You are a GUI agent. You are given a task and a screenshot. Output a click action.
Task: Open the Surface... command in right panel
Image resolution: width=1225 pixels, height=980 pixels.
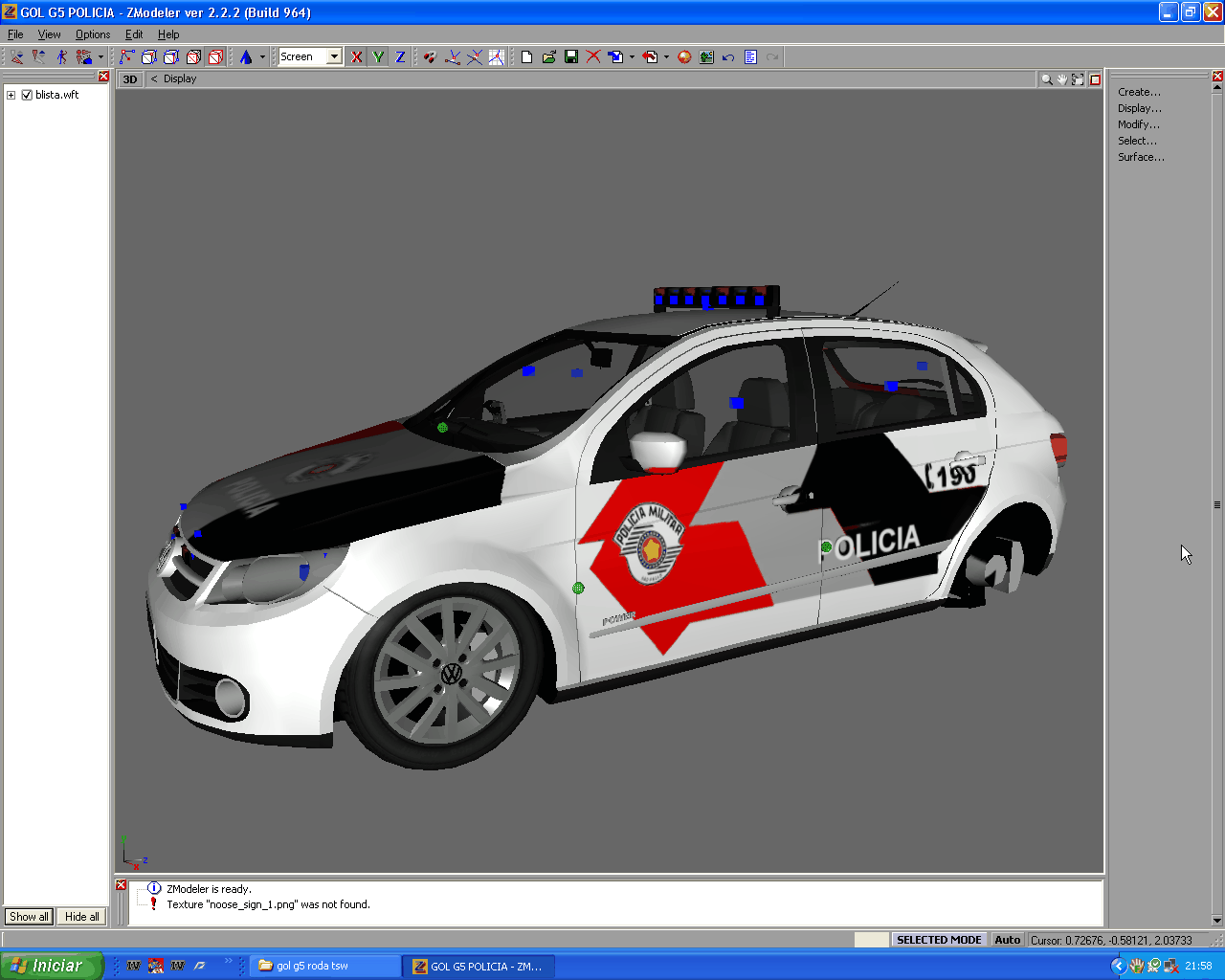pyautogui.click(x=1140, y=157)
